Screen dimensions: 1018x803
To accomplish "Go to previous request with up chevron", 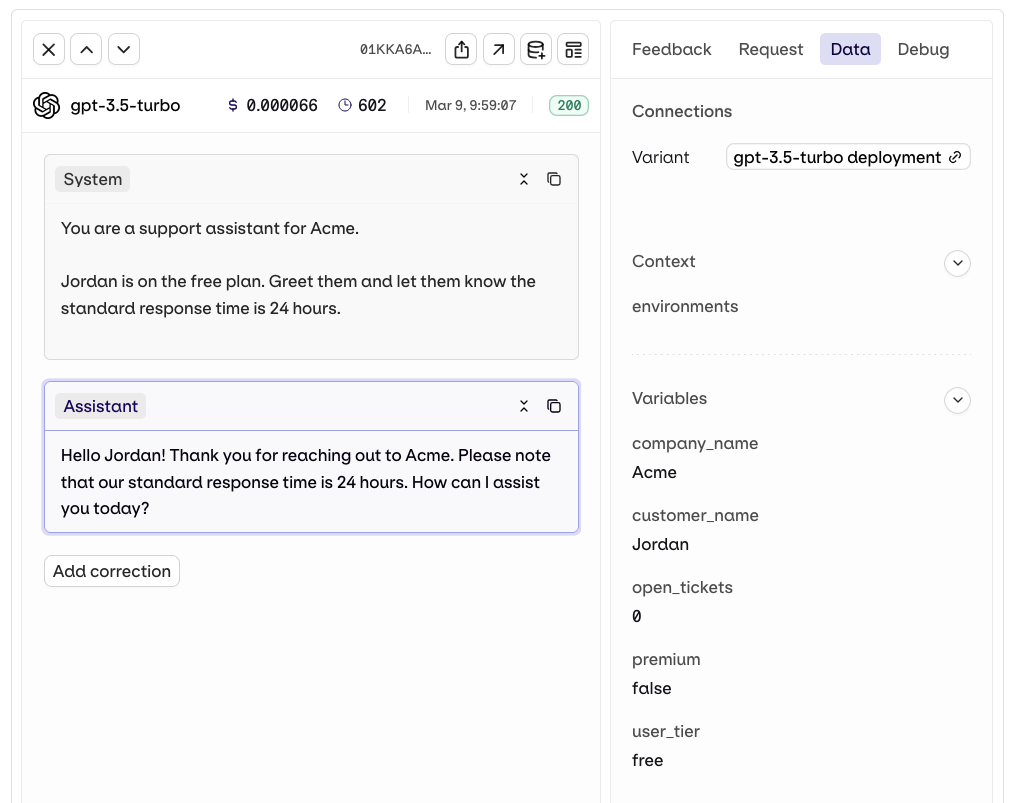I will [86, 49].
